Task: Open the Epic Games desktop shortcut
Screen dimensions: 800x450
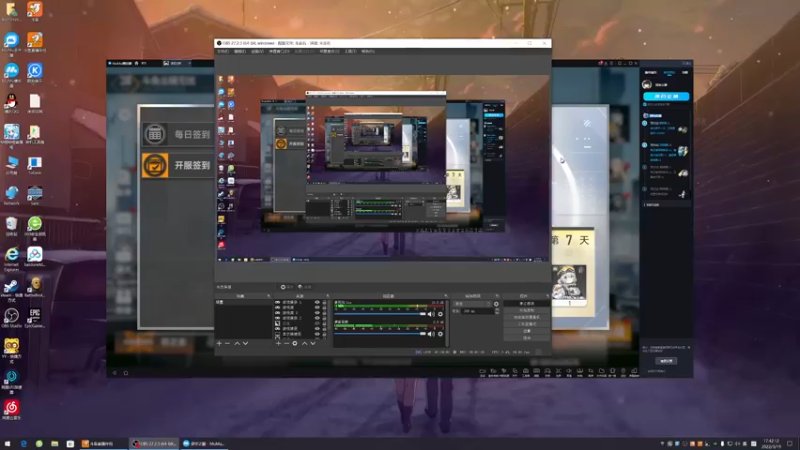Action: click(34, 318)
